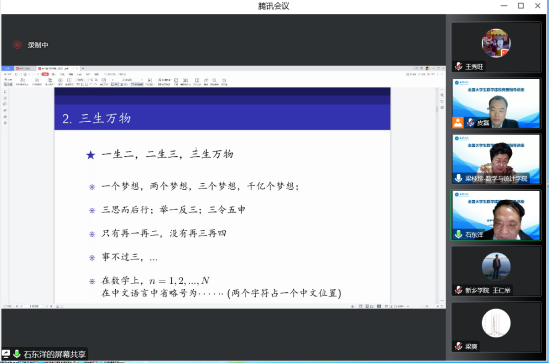Viewport: 549px width, 363px height.
Task: Click the muted microphone icon beside 新乡学院 王仁举
Action: pos(459,290)
